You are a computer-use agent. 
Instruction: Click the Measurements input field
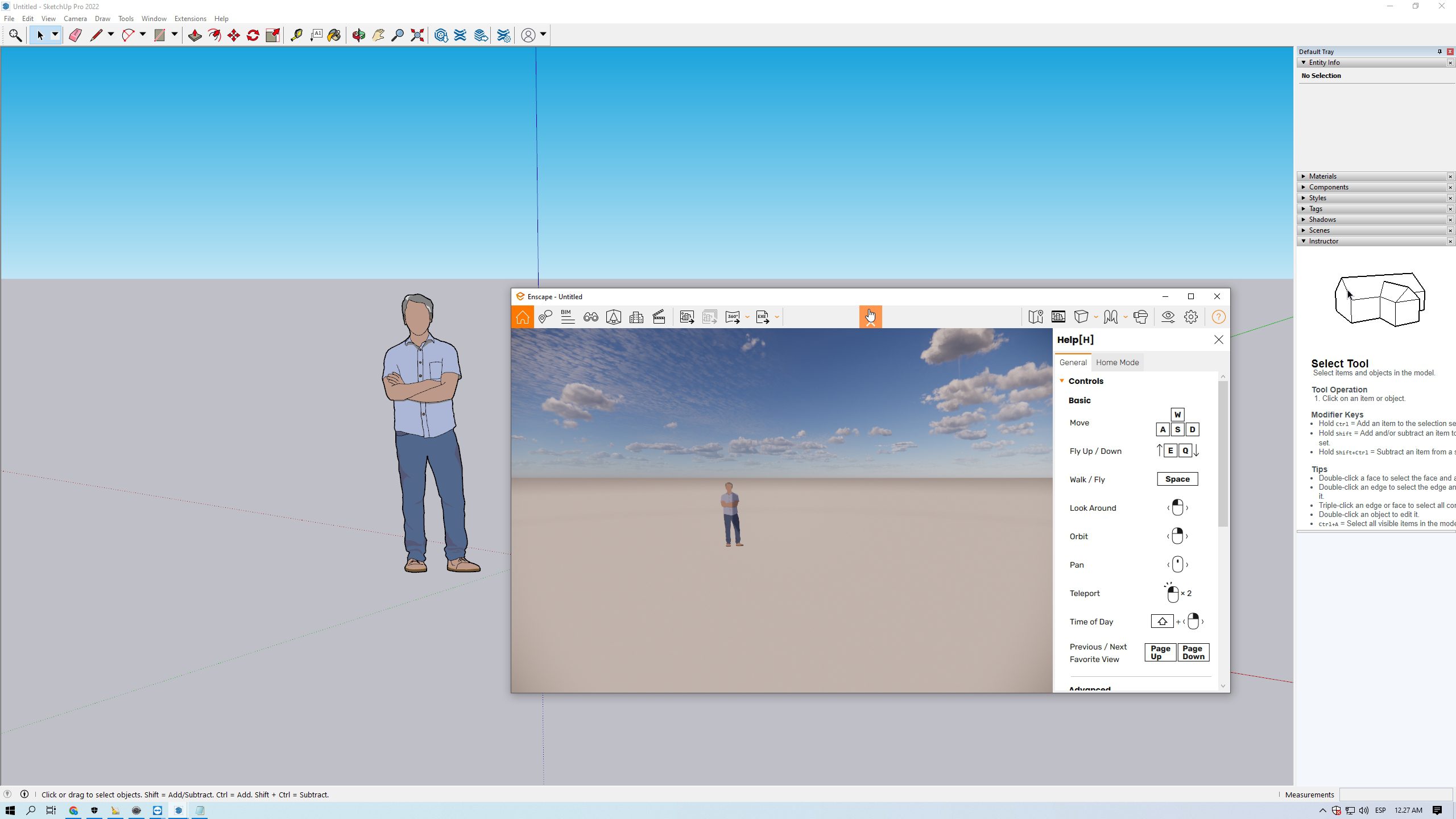(1396, 795)
